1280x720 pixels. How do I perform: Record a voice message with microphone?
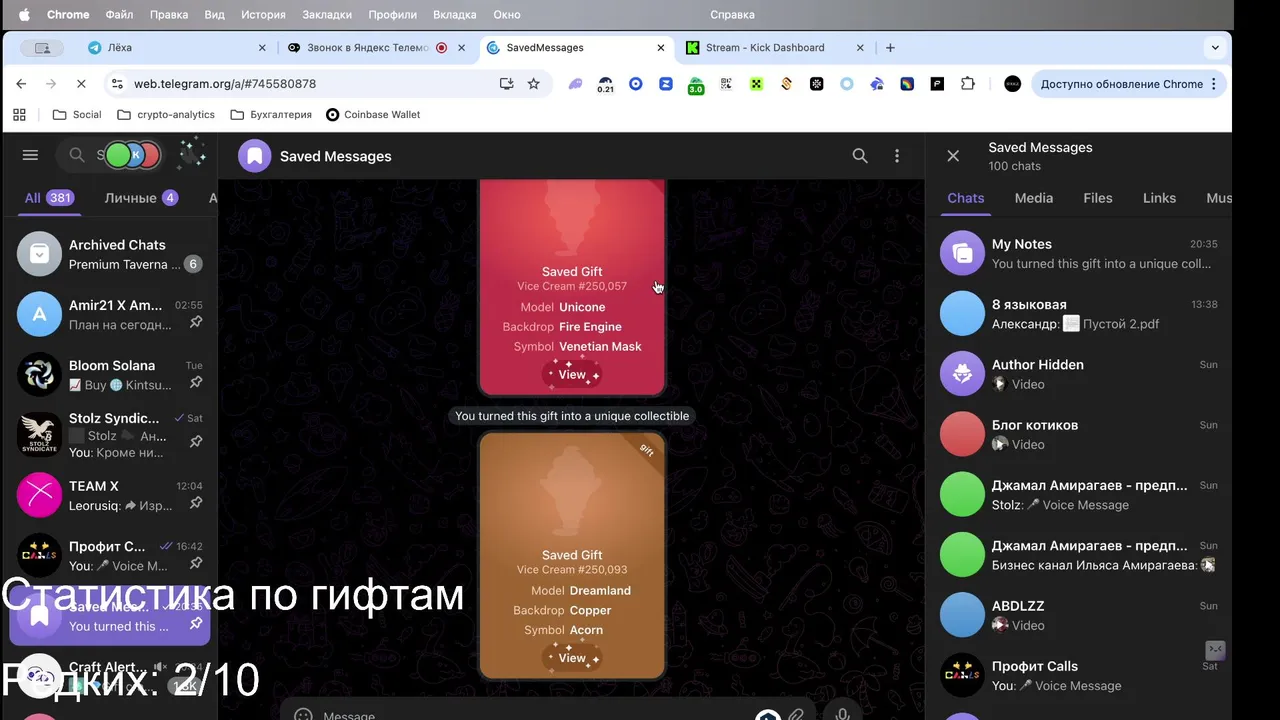point(843,713)
